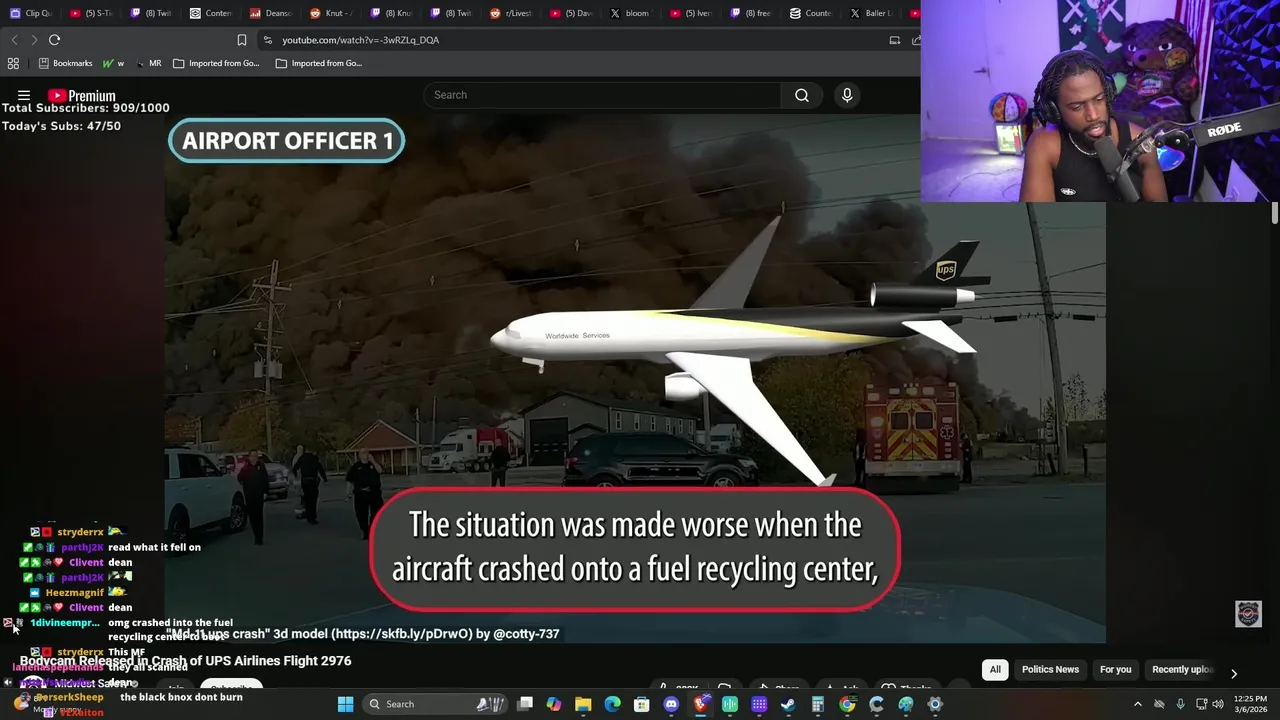Image resolution: width=1280 pixels, height=720 pixels.
Task: Open the MR bookmark
Action: pyautogui.click(x=148, y=63)
